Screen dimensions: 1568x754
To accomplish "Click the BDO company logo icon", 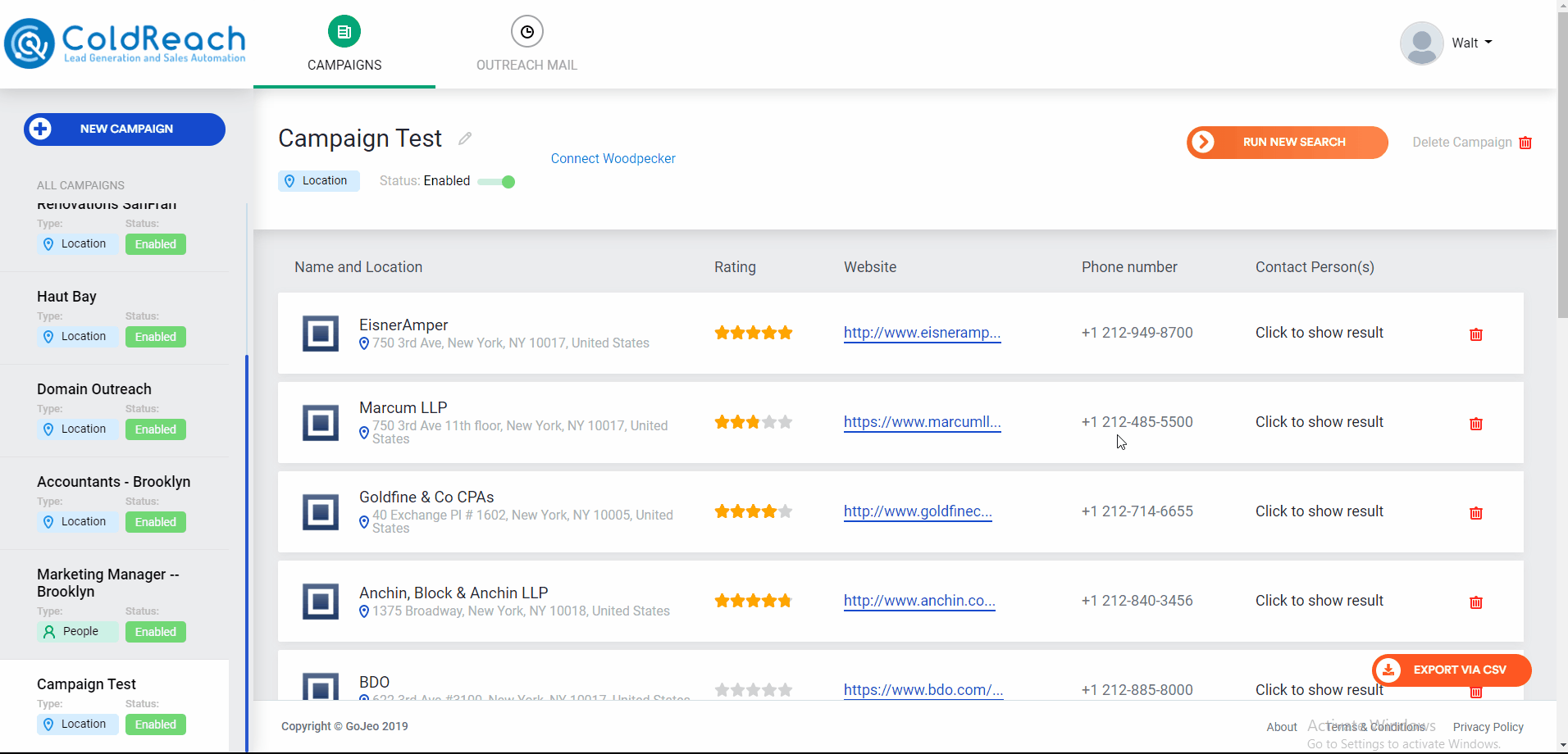I will [321, 686].
